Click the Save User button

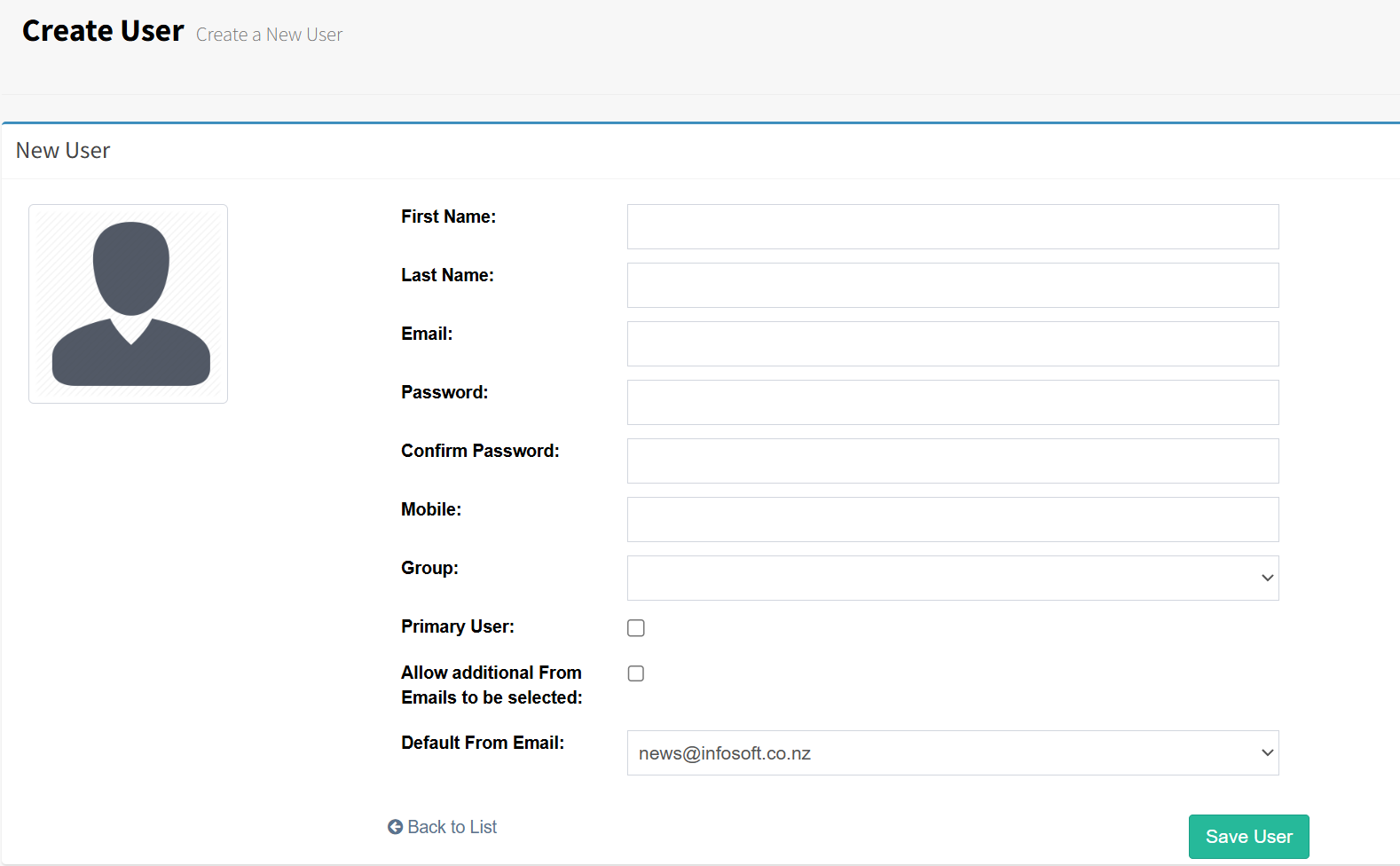click(1249, 837)
